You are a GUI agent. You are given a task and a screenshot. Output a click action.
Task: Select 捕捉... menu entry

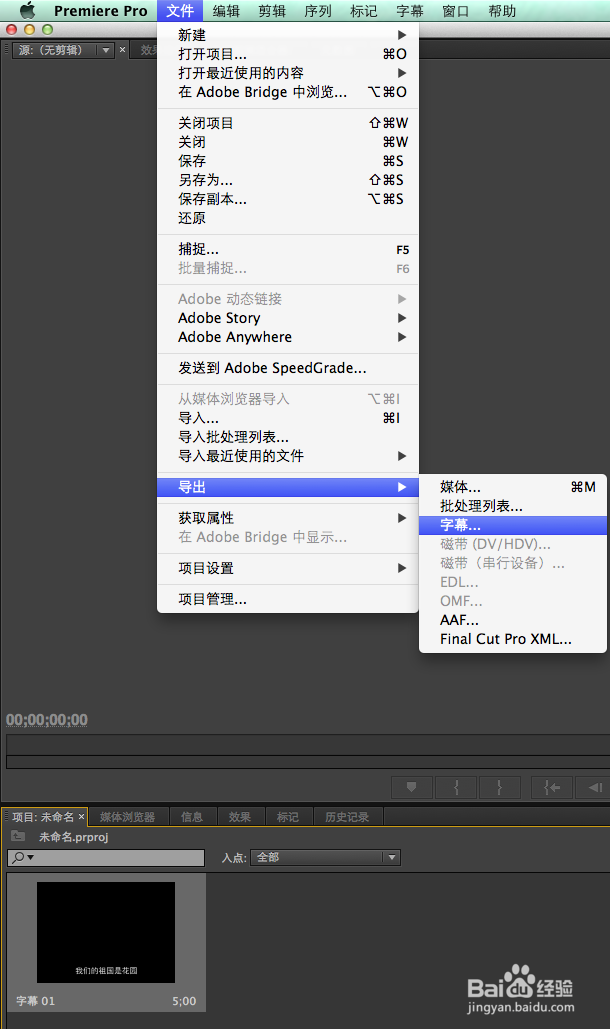[288, 249]
